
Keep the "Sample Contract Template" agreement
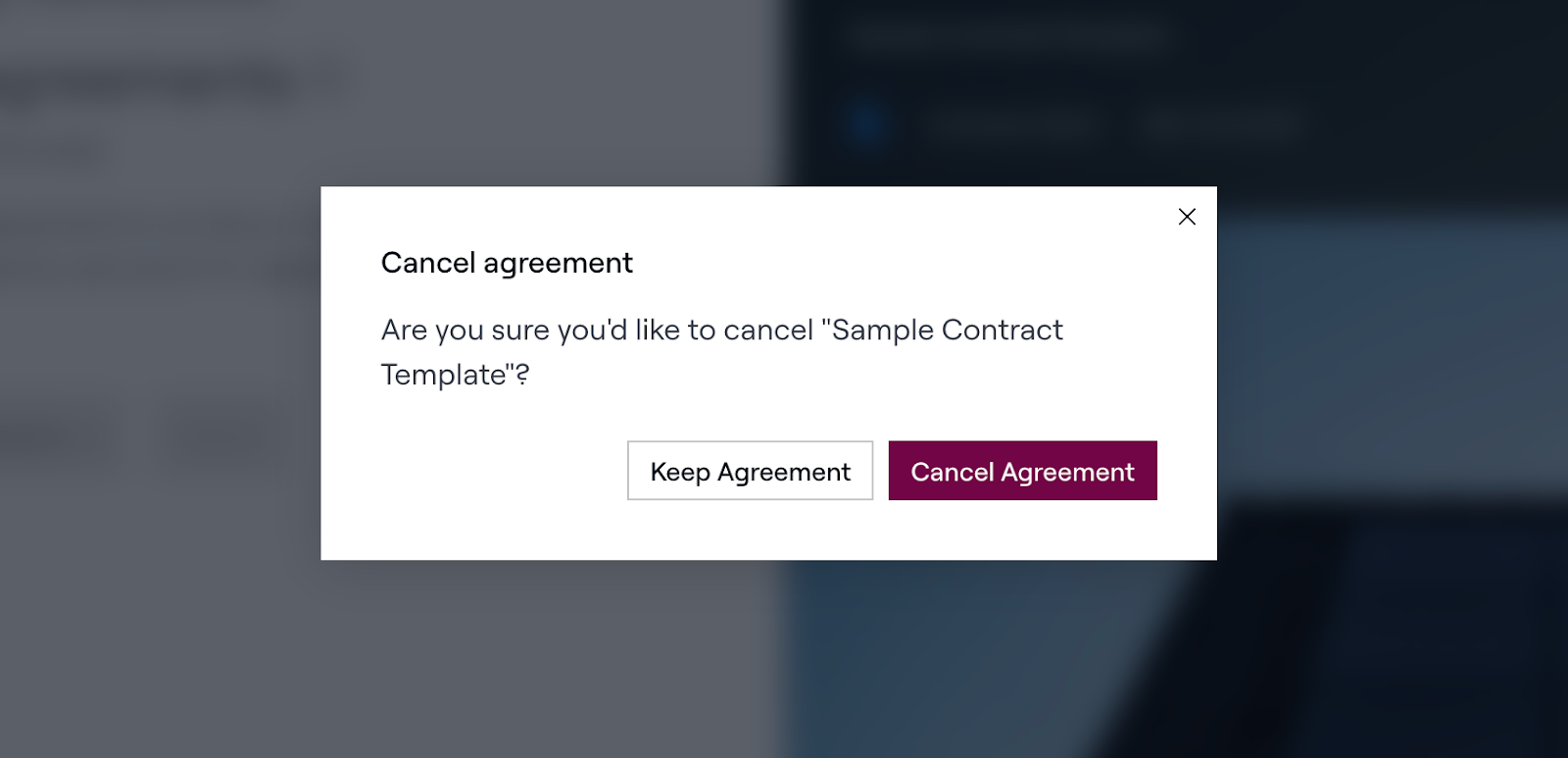(750, 472)
